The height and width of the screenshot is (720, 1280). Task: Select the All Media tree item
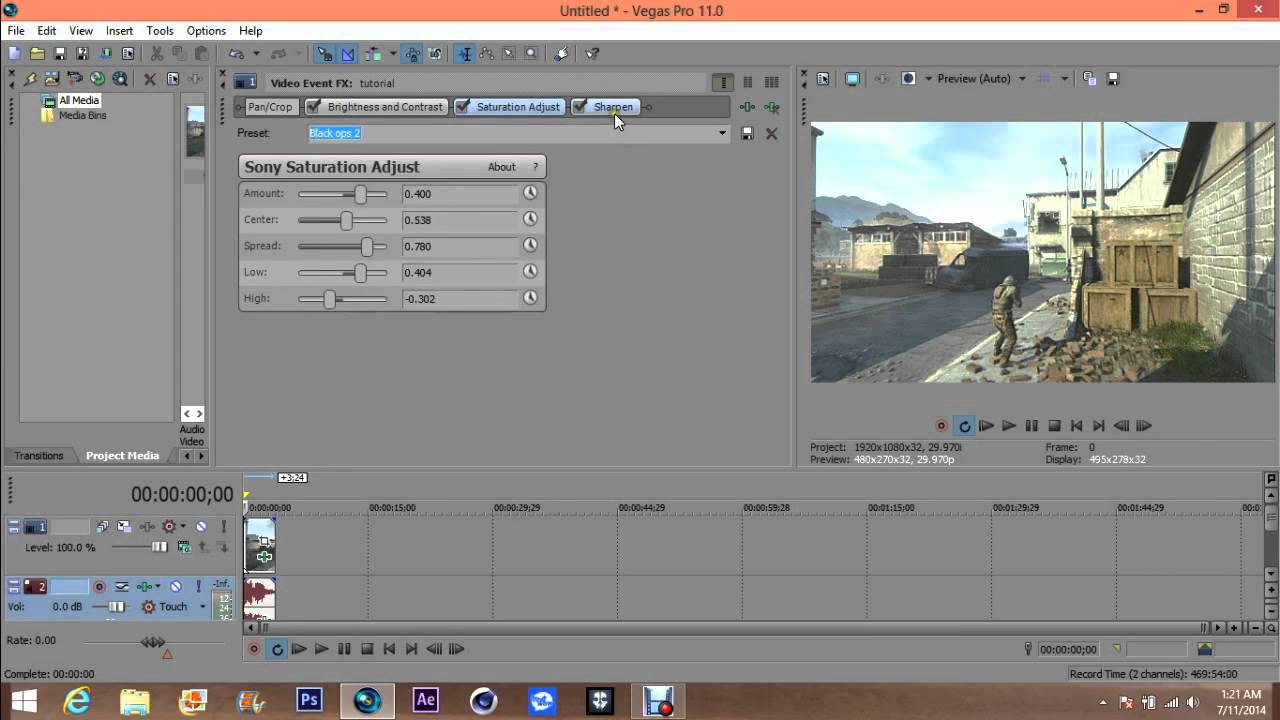[78, 100]
